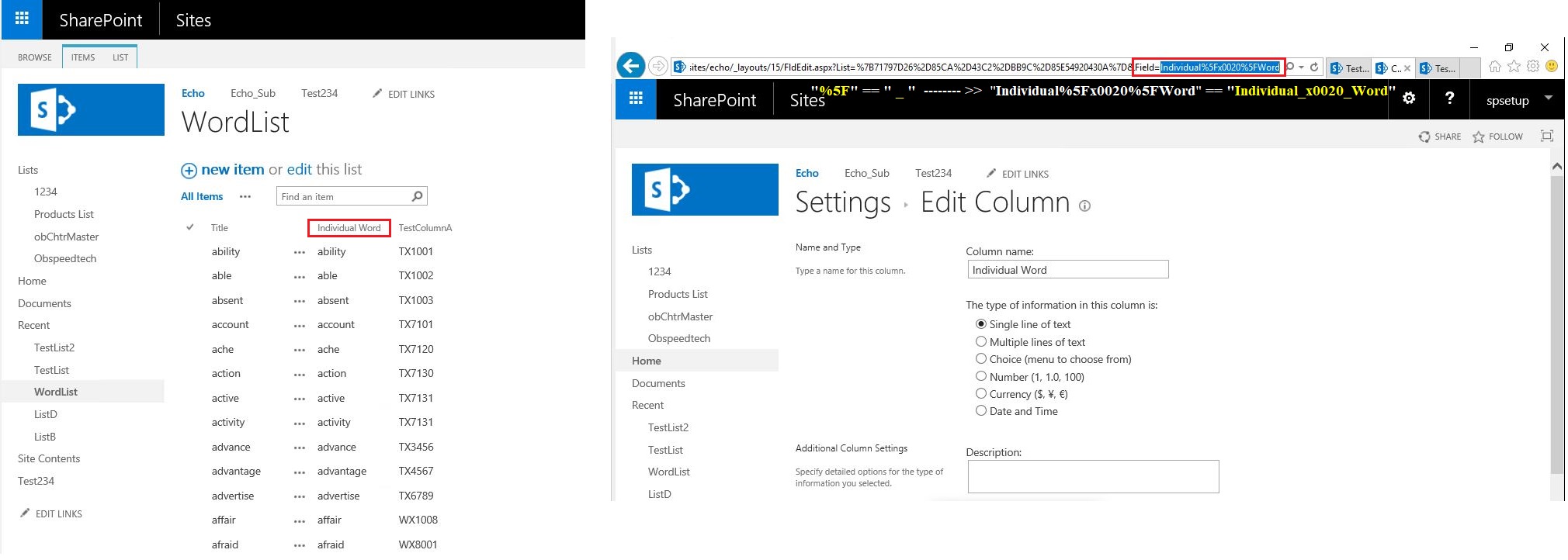Click the refresh icon in address bar
Viewport: 1568px width, 560px height.
pos(1314,67)
